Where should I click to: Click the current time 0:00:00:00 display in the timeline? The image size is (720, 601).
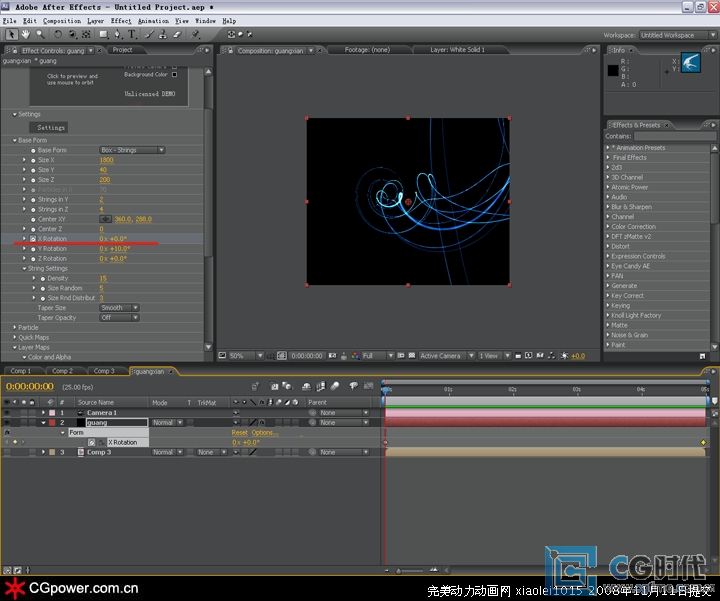click(x=30, y=387)
